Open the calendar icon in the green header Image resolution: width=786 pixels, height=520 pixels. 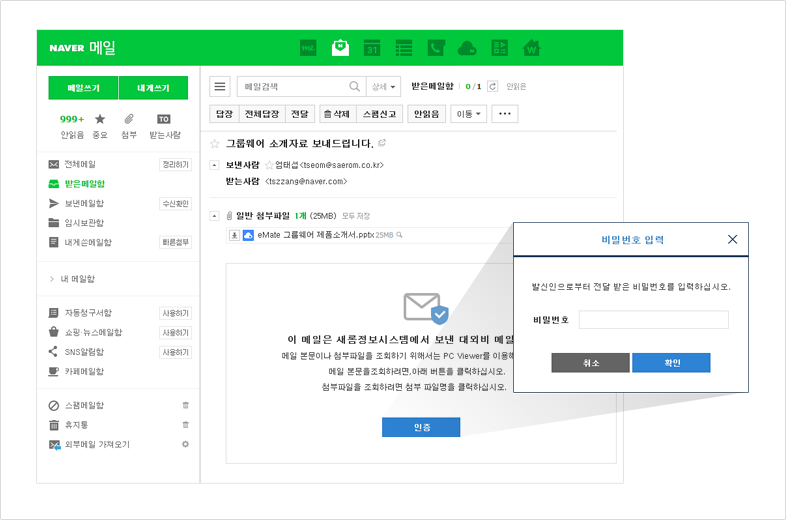(372, 48)
